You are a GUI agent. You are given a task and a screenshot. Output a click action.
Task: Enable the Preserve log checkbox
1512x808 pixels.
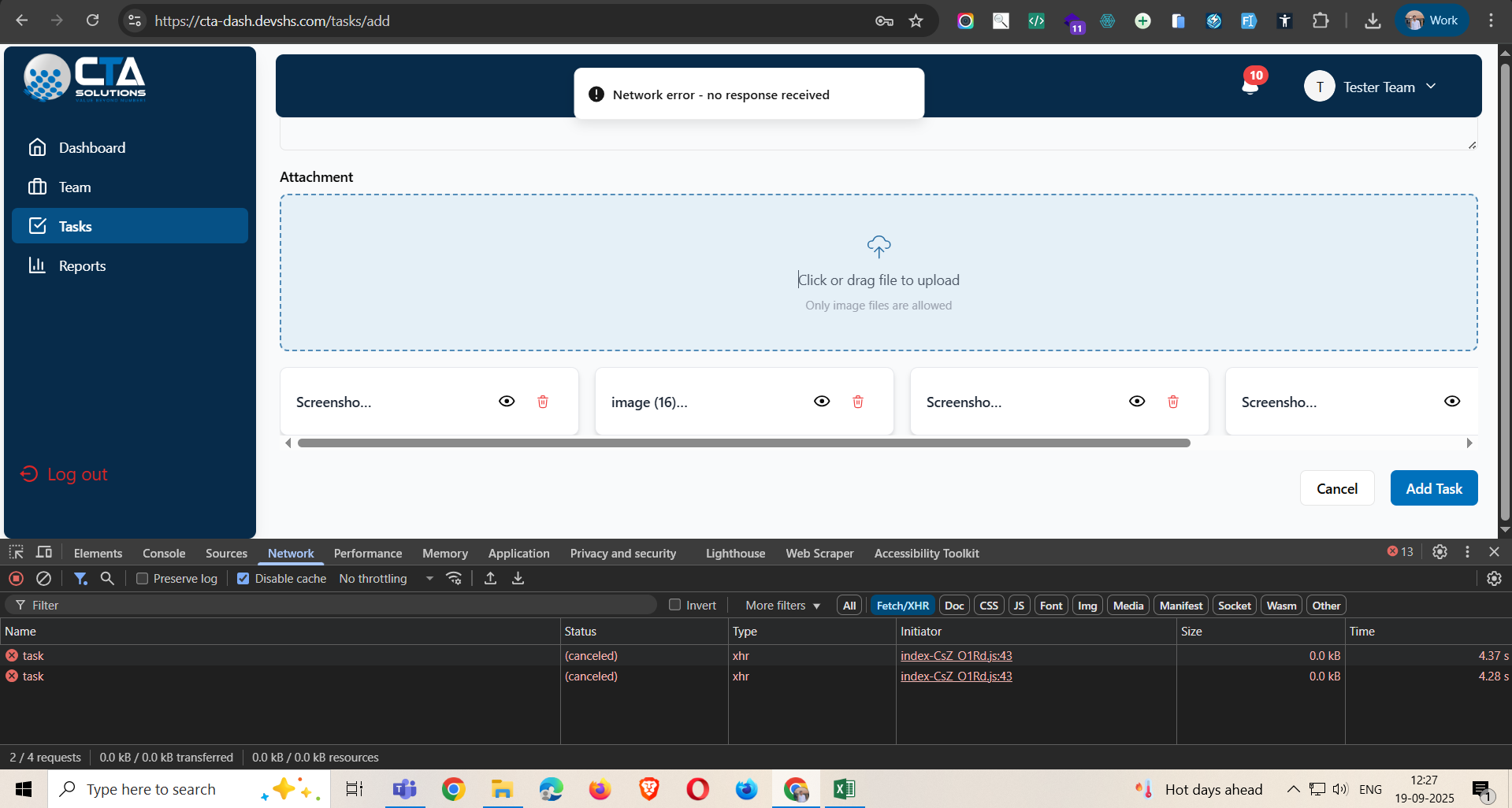(143, 579)
